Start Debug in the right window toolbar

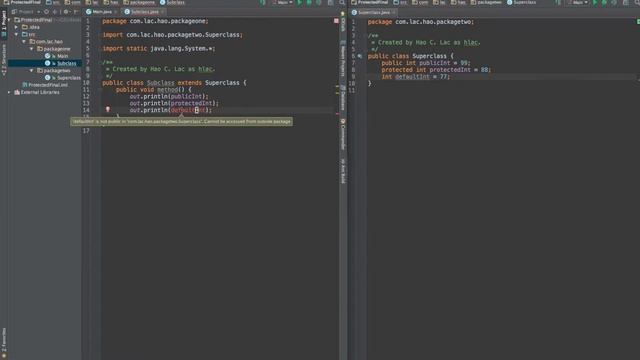[604, 3]
